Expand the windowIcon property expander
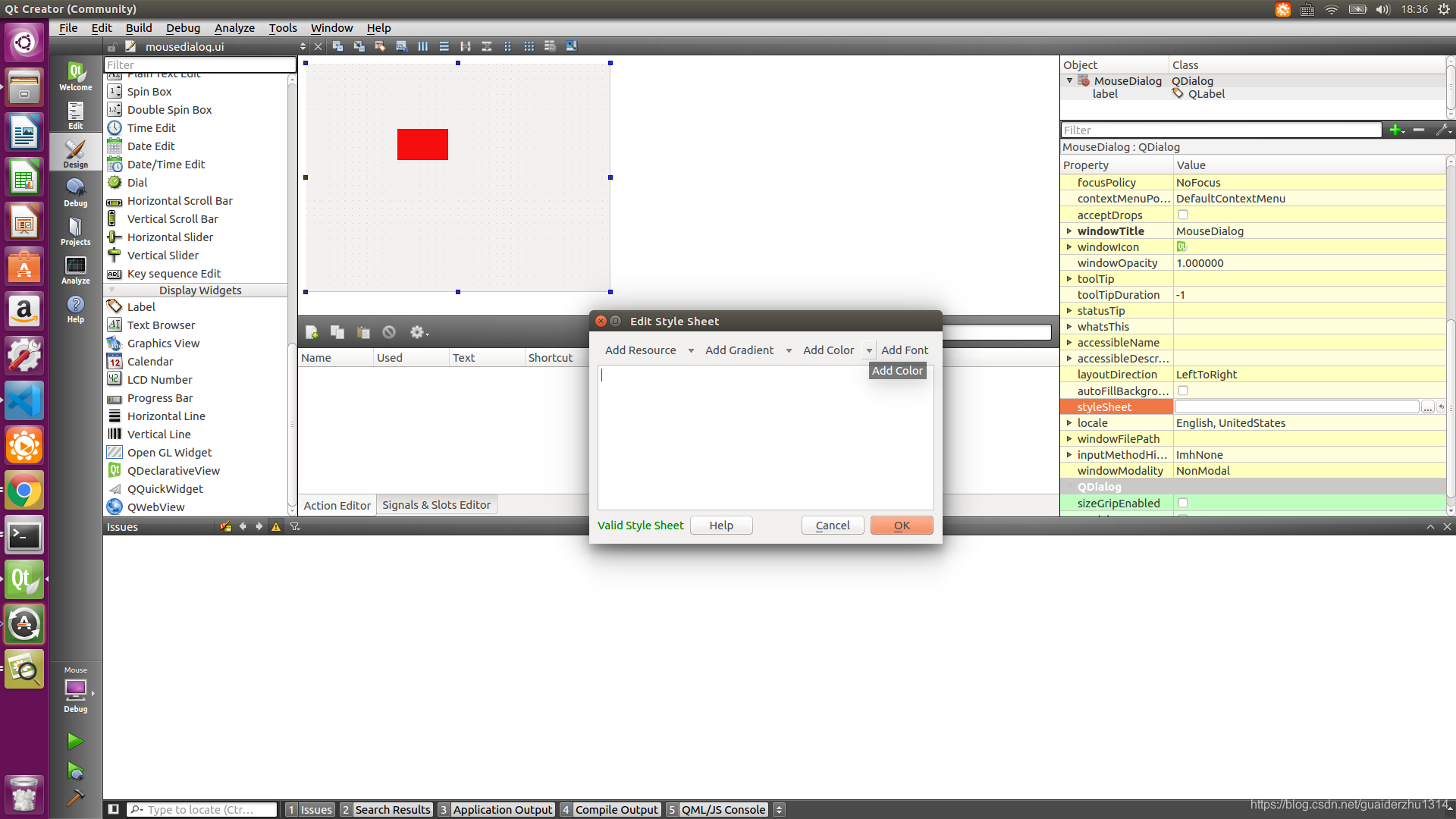The height and width of the screenshot is (819, 1456). [1067, 246]
